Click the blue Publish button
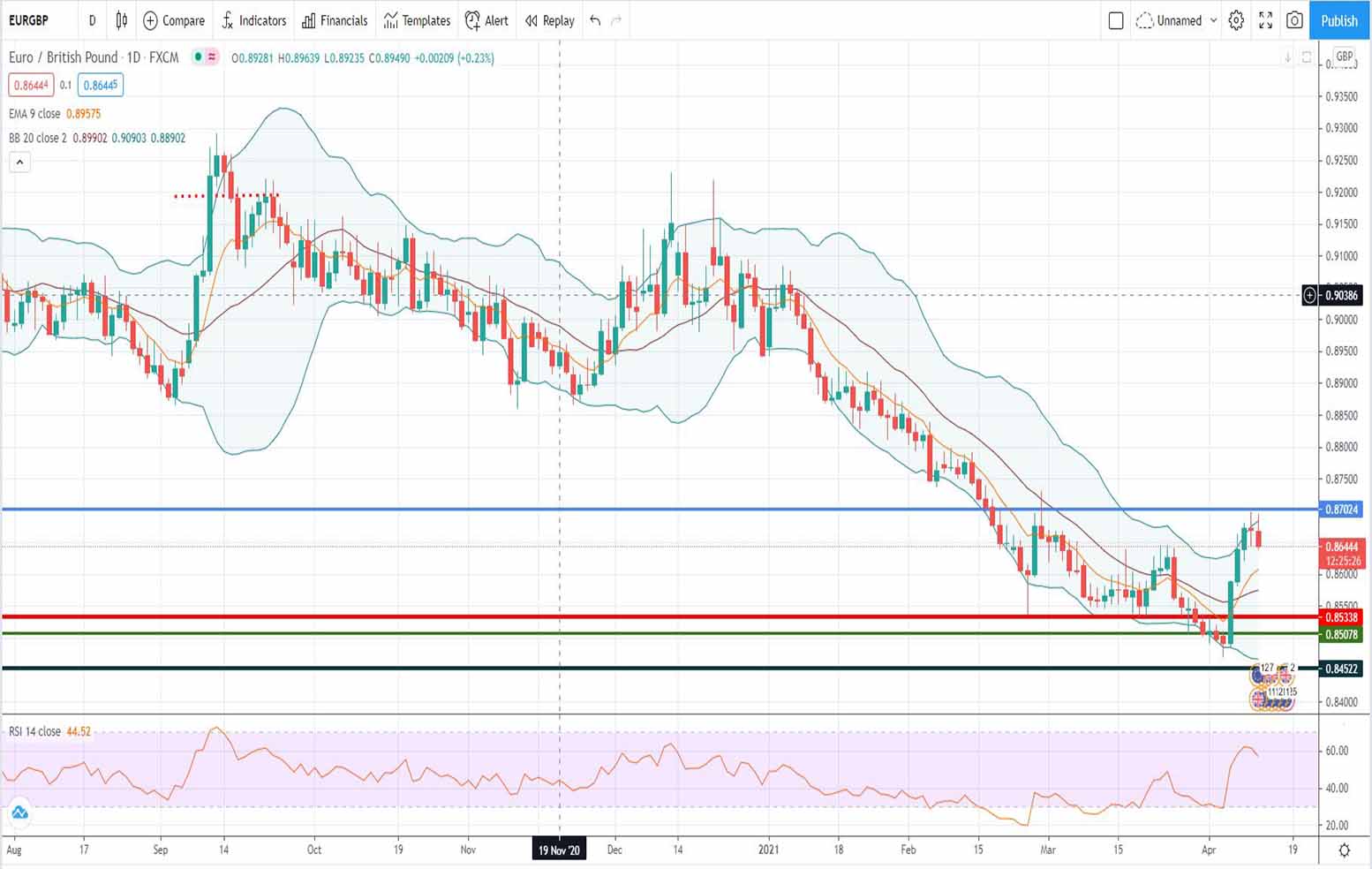 pos(1338,20)
